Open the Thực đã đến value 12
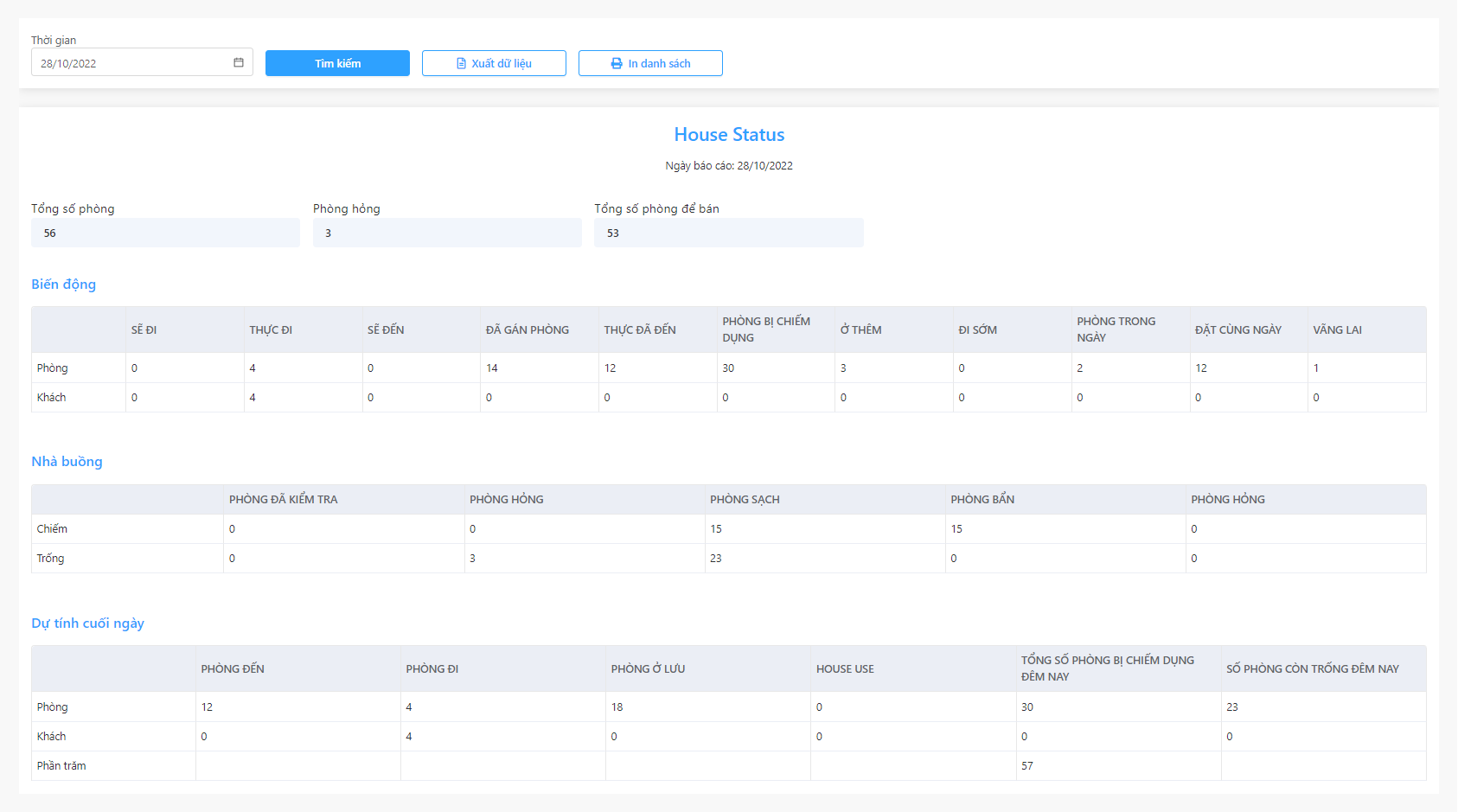Image resolution: width=1458 pixels, height=812 pixels. (610, 368)
